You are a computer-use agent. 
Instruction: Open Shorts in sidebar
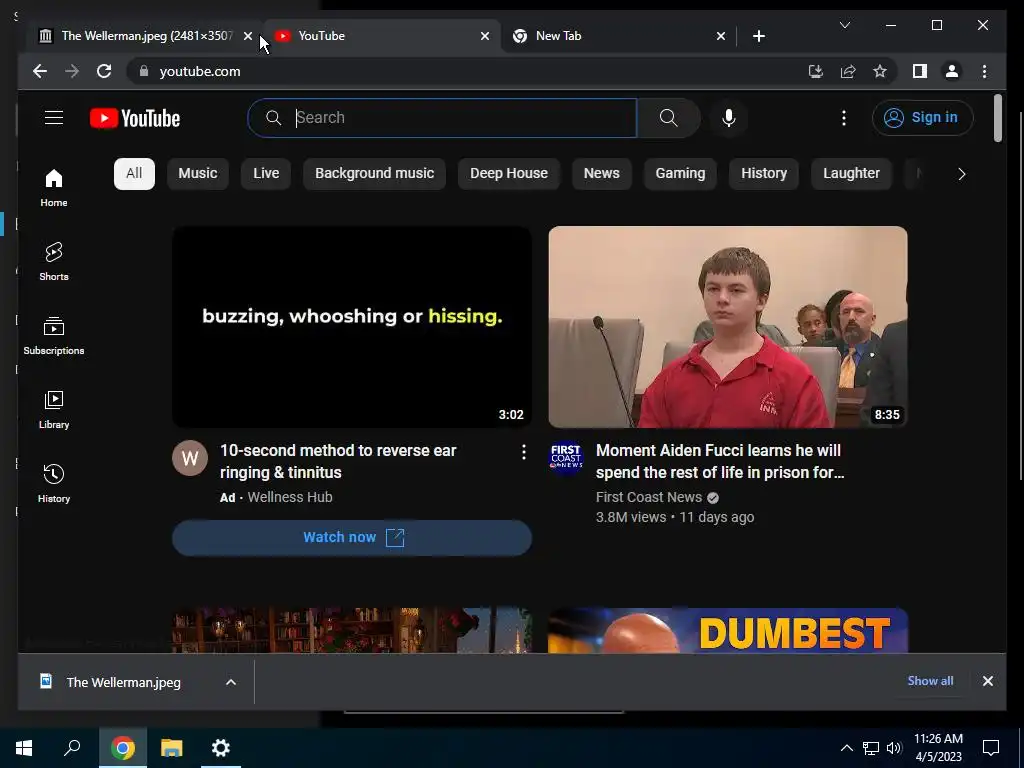click(54, 261)
